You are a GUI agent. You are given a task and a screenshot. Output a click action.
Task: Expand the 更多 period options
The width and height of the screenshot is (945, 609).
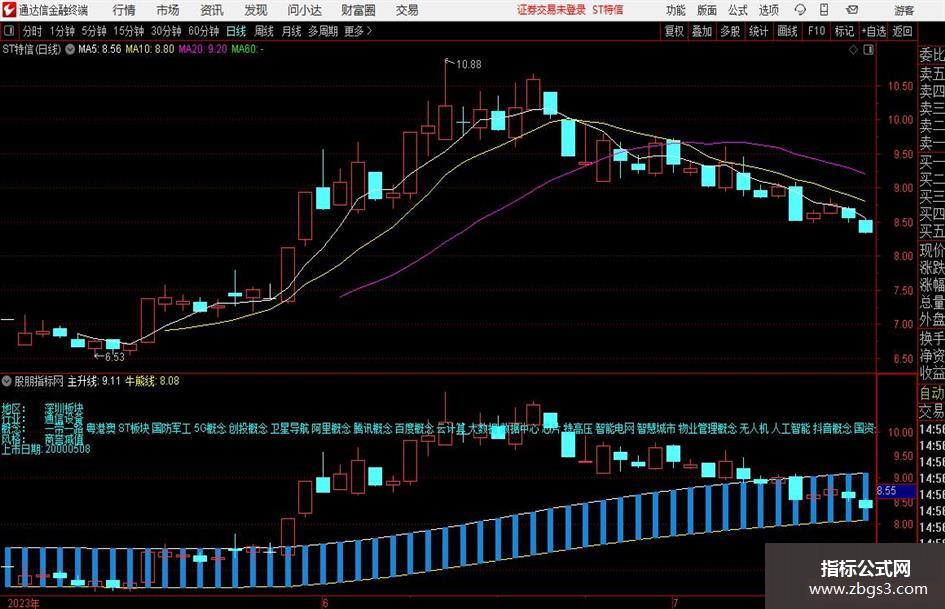click(358, 31)
